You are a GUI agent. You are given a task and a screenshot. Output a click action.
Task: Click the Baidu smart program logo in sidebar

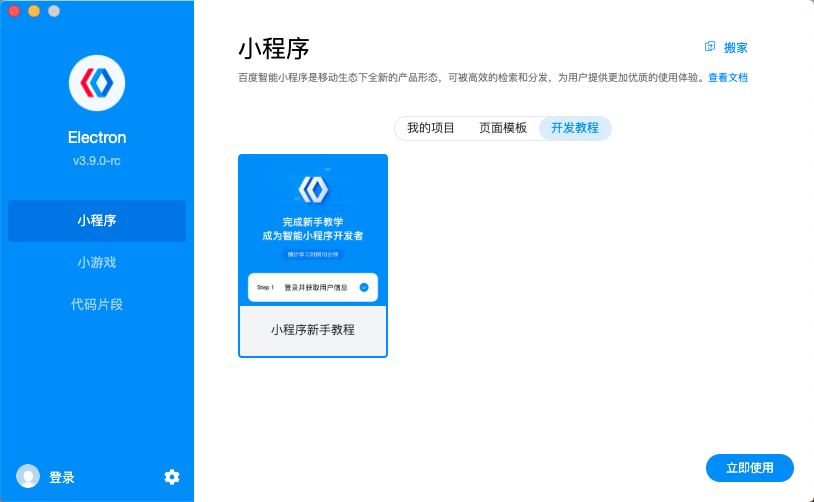pos(97,83)
